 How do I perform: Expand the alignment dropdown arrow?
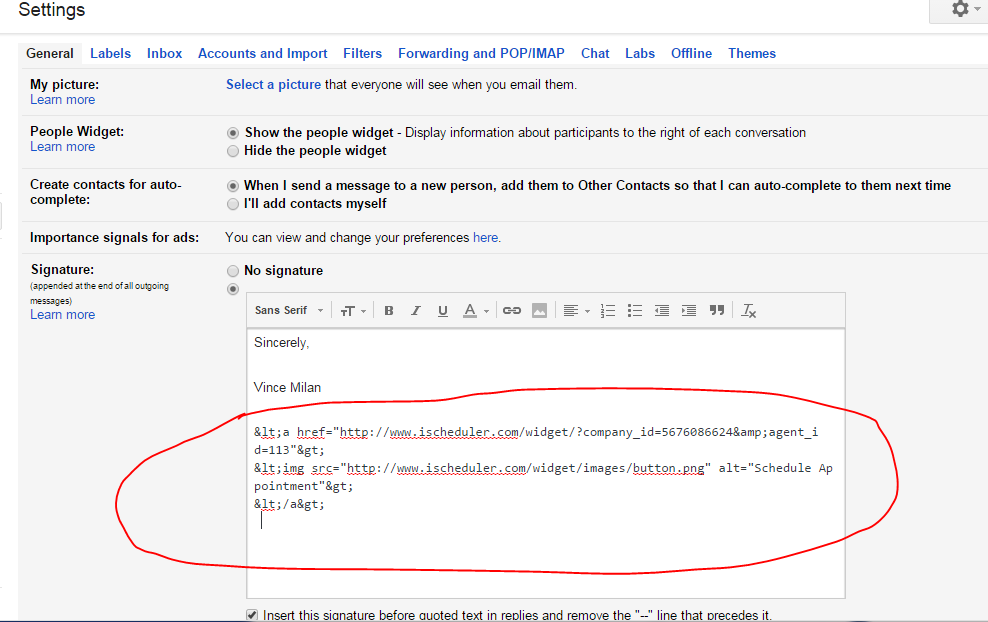587,311
